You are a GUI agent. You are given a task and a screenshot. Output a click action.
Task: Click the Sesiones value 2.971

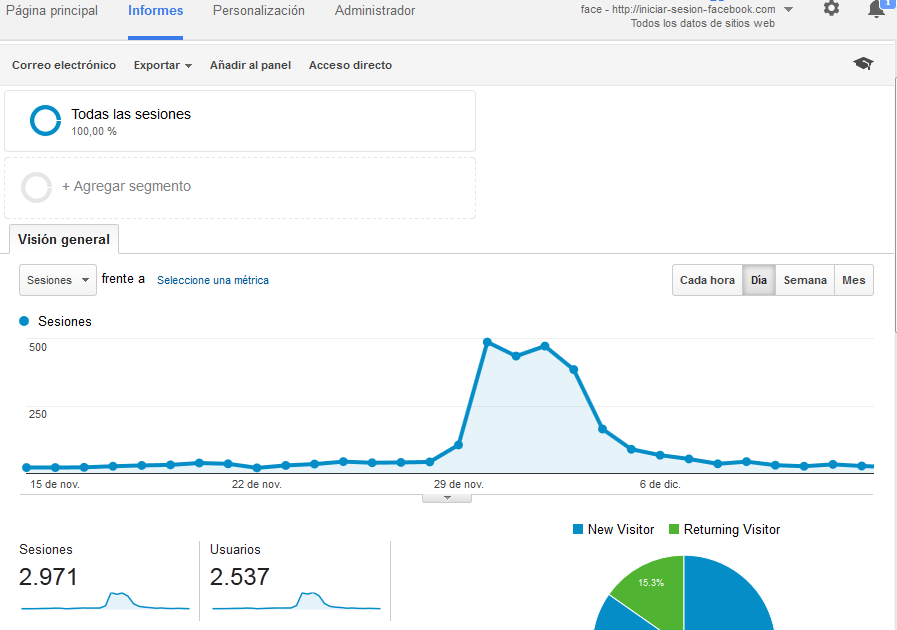click(48, 577)
